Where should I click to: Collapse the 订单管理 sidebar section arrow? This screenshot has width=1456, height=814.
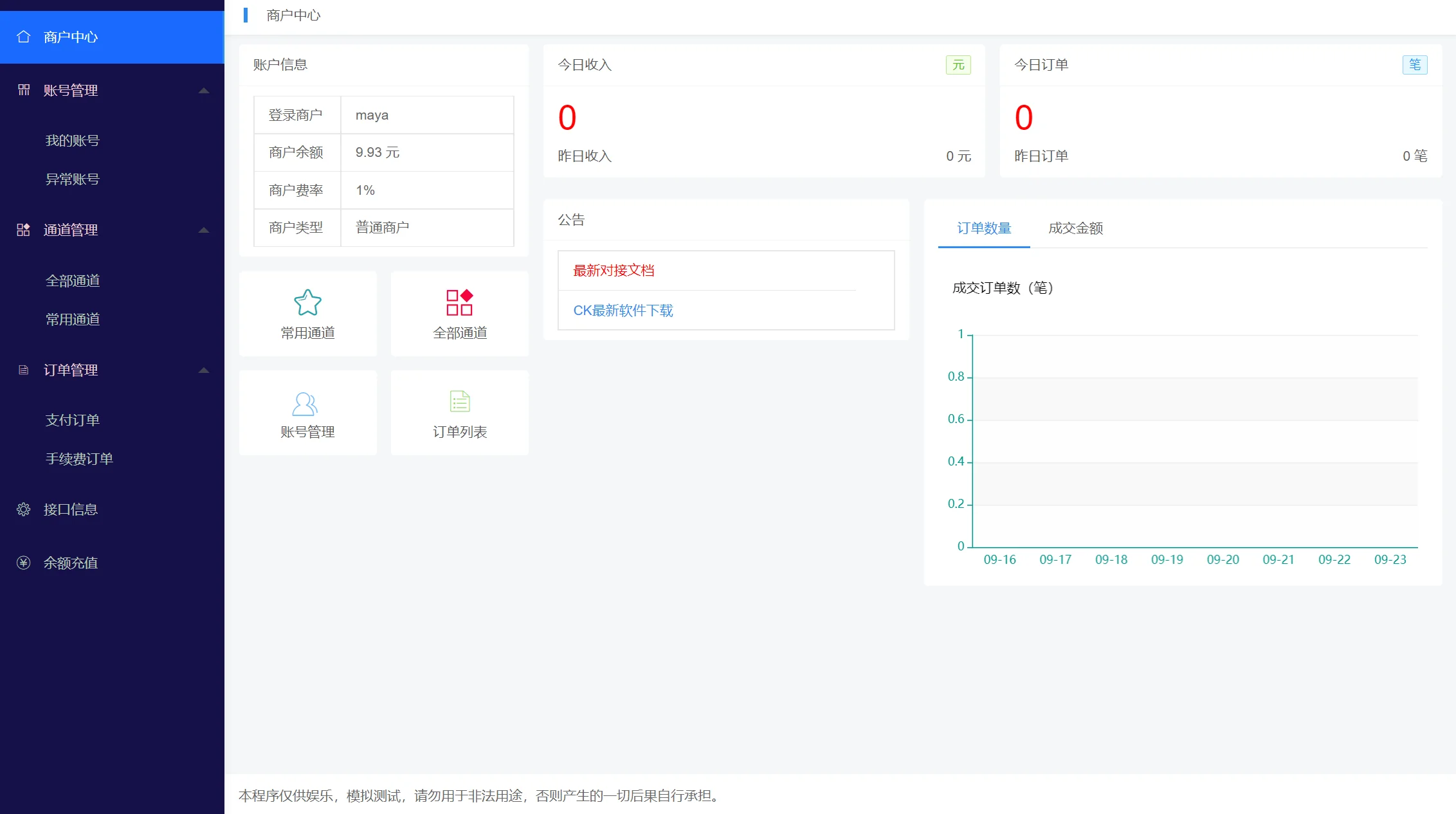point(204,370)
